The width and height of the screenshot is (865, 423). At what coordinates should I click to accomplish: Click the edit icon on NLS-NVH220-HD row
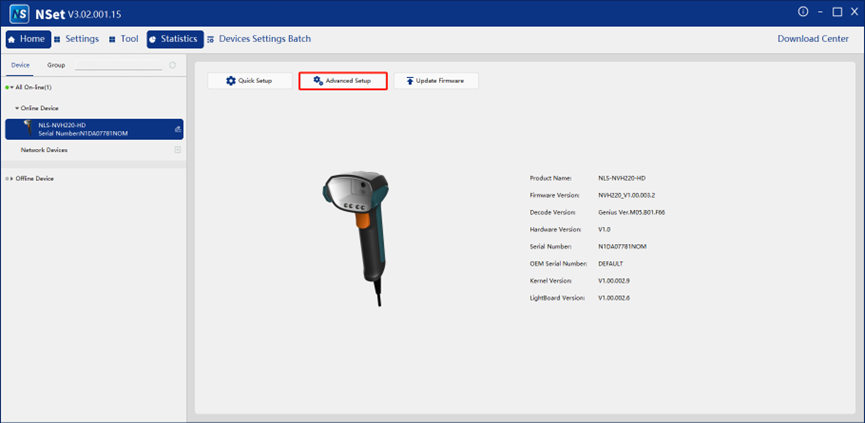click(x=178, y=129)
